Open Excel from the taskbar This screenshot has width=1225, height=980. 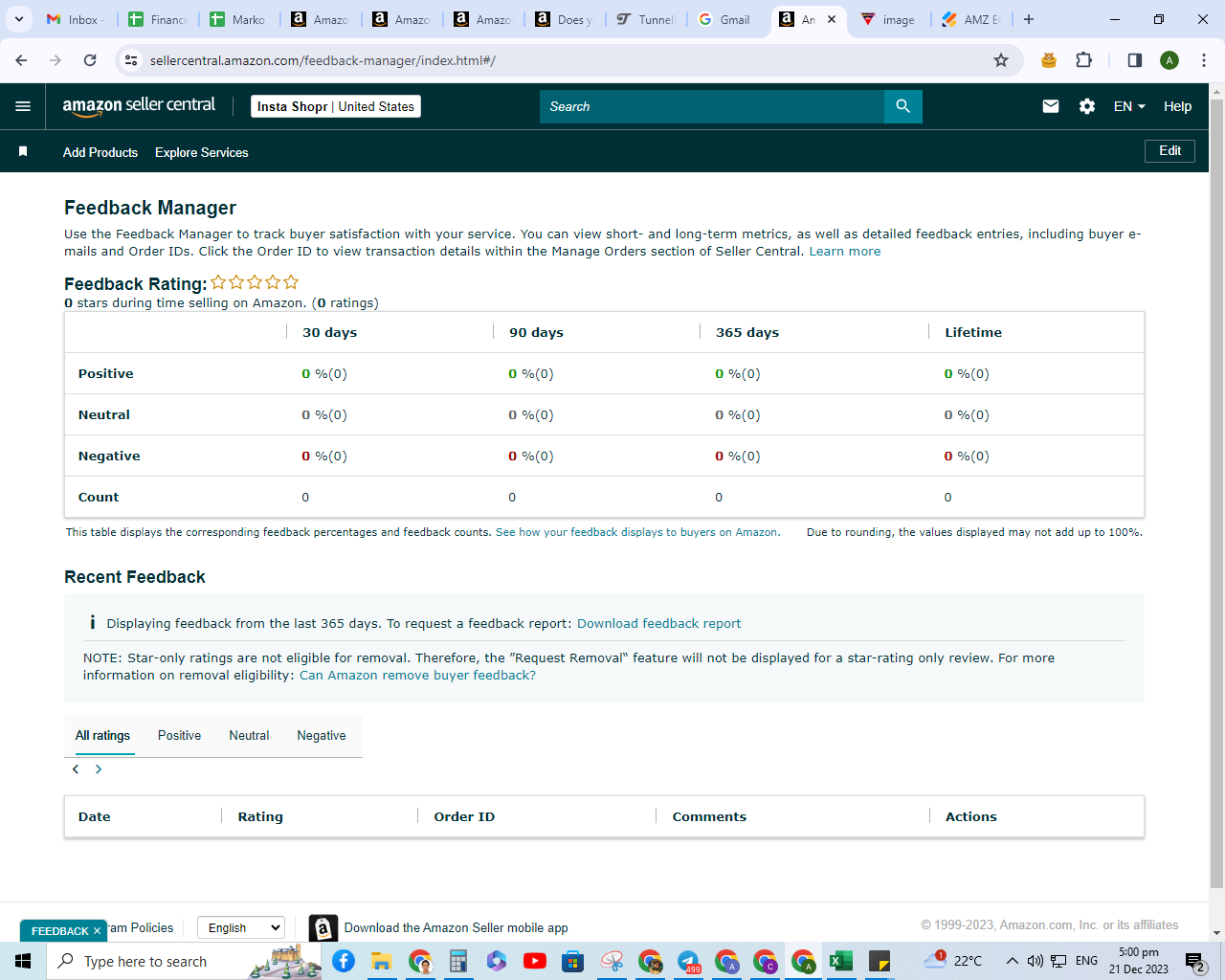click(x=841, y=961)
